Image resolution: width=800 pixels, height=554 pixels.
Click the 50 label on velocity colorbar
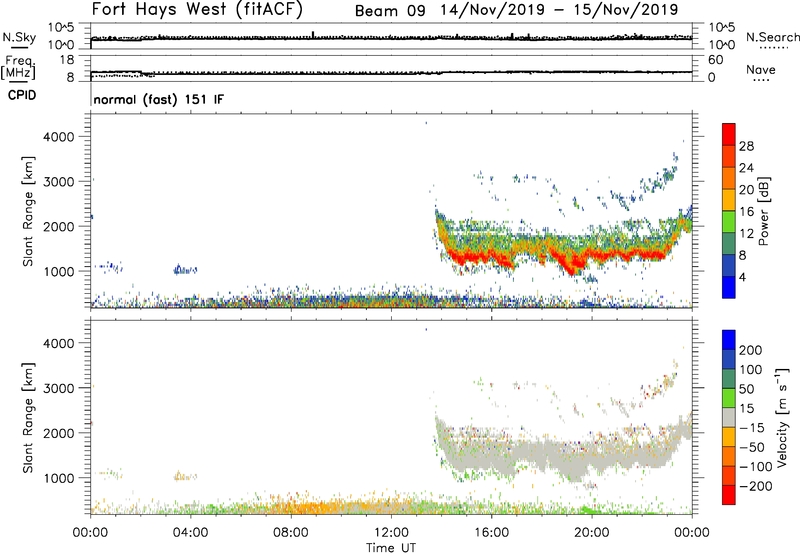point(746,389)
